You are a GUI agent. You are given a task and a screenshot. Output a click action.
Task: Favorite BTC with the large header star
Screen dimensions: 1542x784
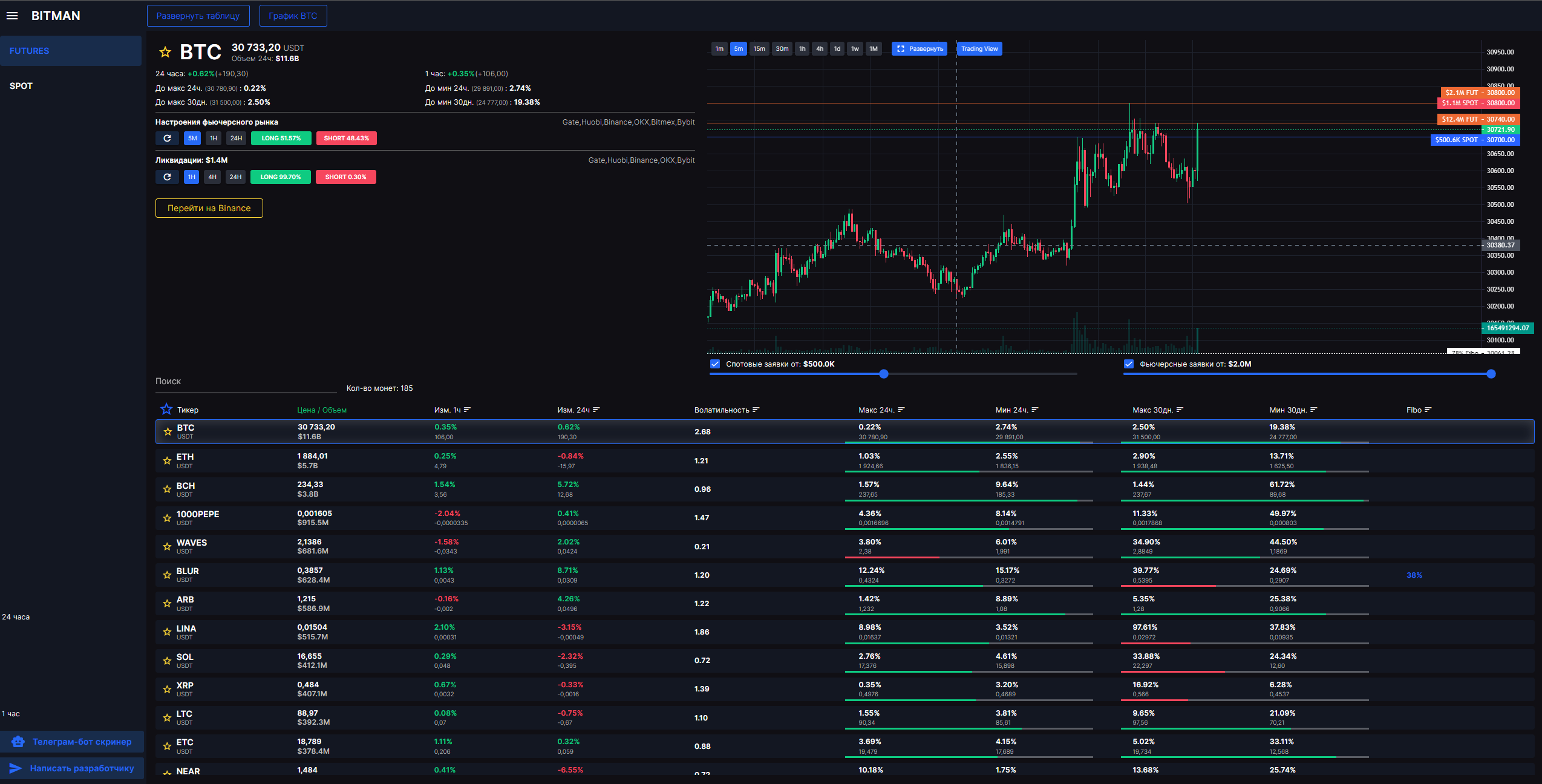165,52
